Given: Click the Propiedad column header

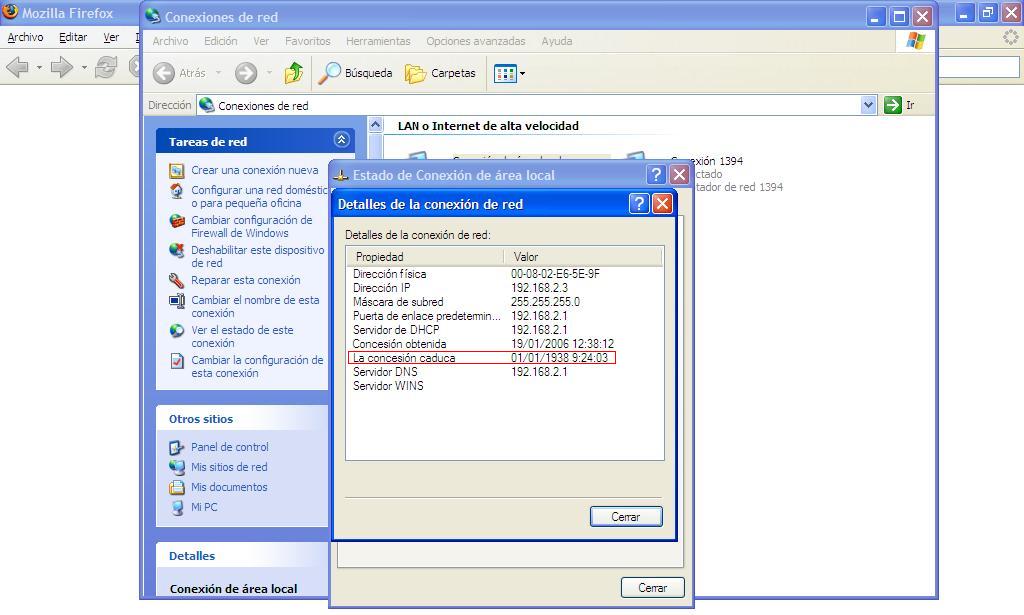Looking at the screenshot, I should 425,257.
